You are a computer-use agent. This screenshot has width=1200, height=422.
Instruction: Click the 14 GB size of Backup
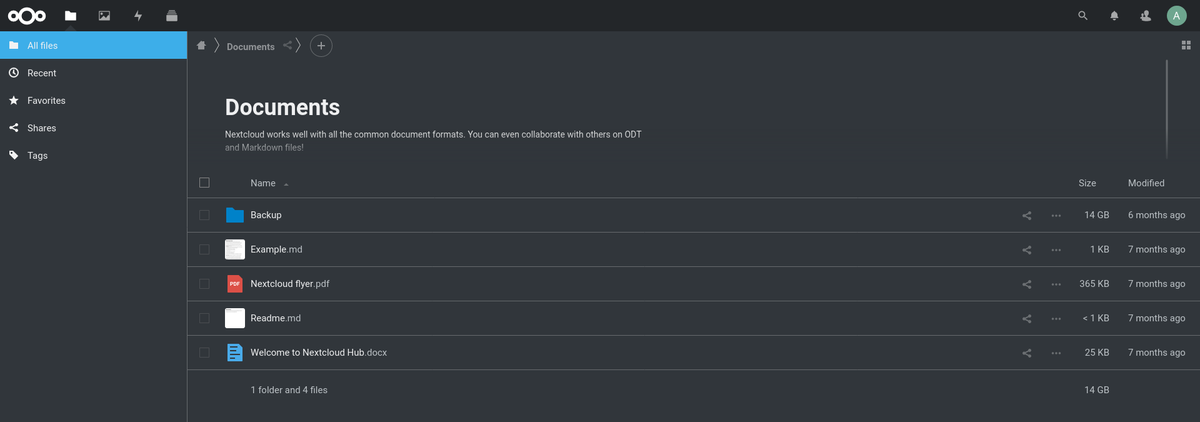(1096, 215)
